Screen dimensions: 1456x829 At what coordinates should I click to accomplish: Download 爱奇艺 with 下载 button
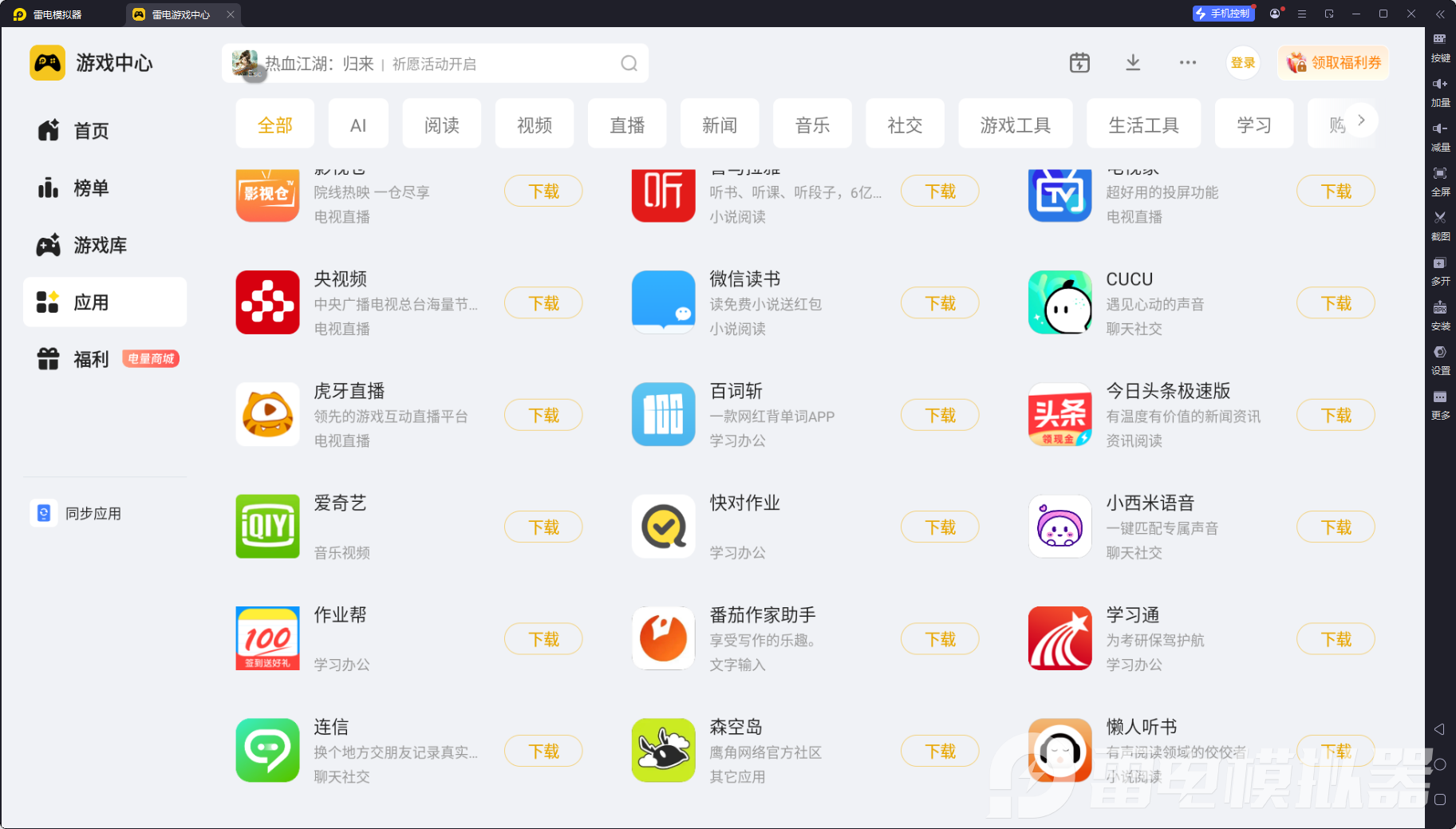[543, 527]
